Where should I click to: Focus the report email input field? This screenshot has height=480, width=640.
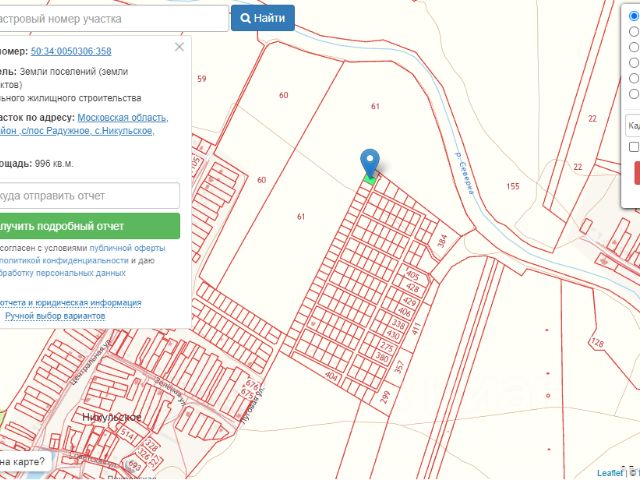click(x=88, y=196)
